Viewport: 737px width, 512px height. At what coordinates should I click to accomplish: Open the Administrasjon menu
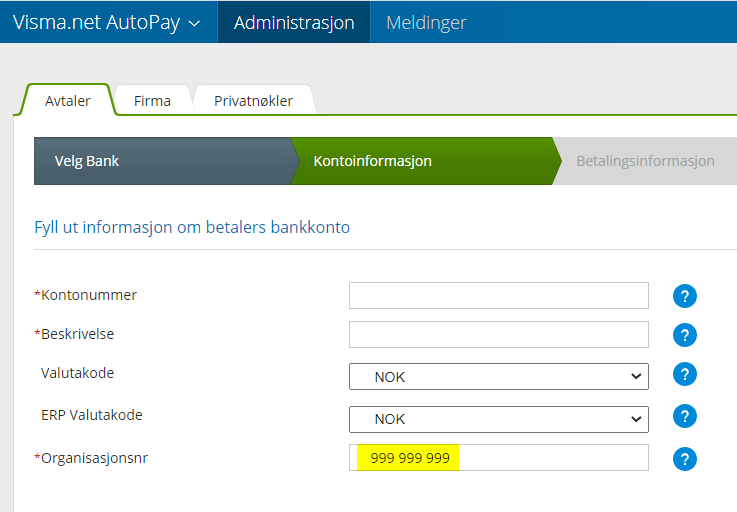point(294,22)
